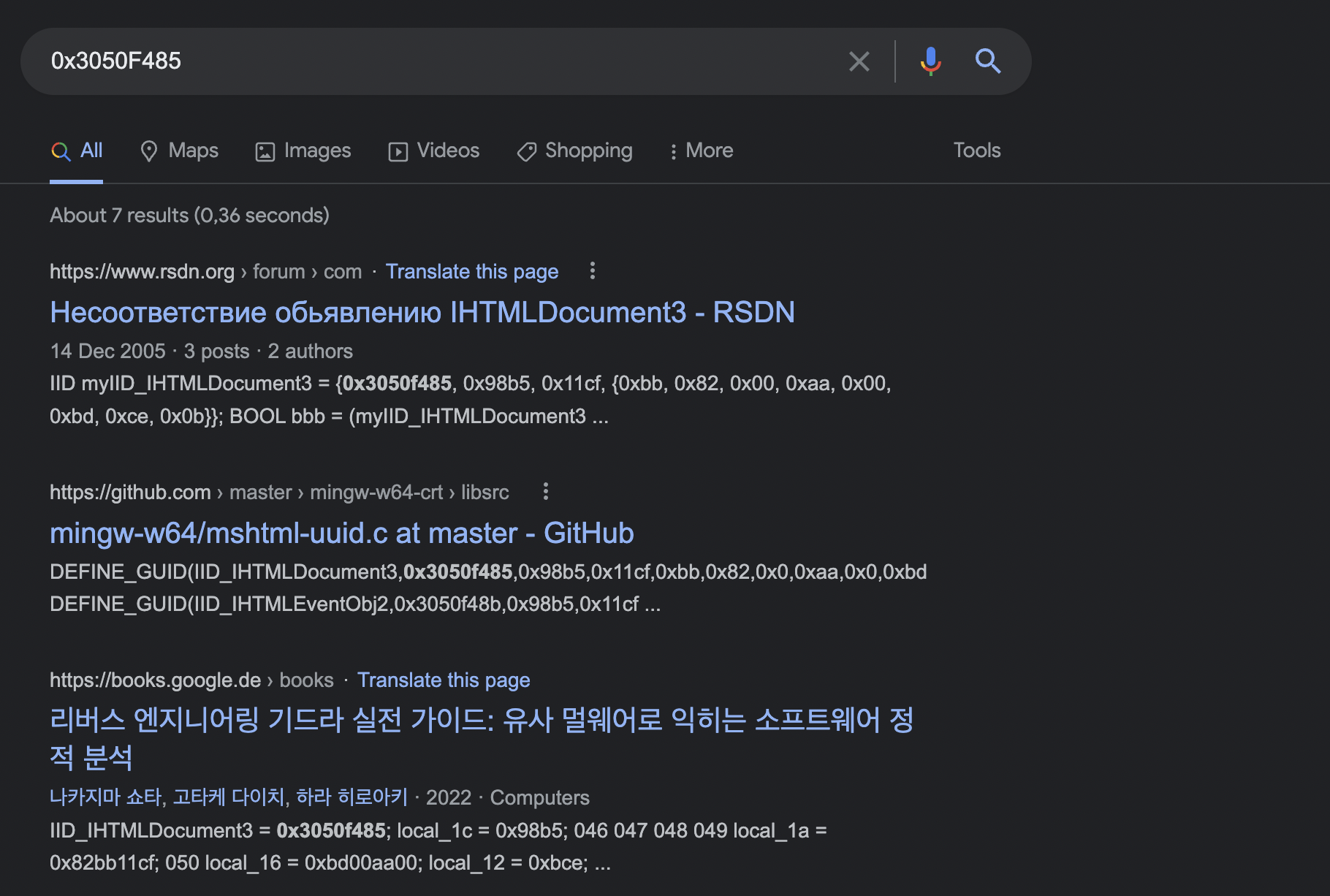Click the magnifying glass search icon
This screenshot has width=1330, height=896.
987,61
